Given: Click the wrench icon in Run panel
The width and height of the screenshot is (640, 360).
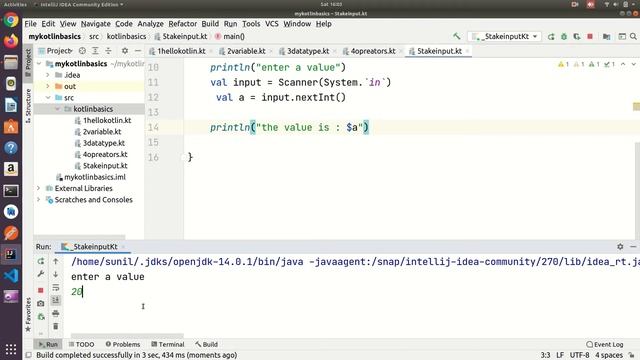Looking at the screenshot, I should coord(41,274).
